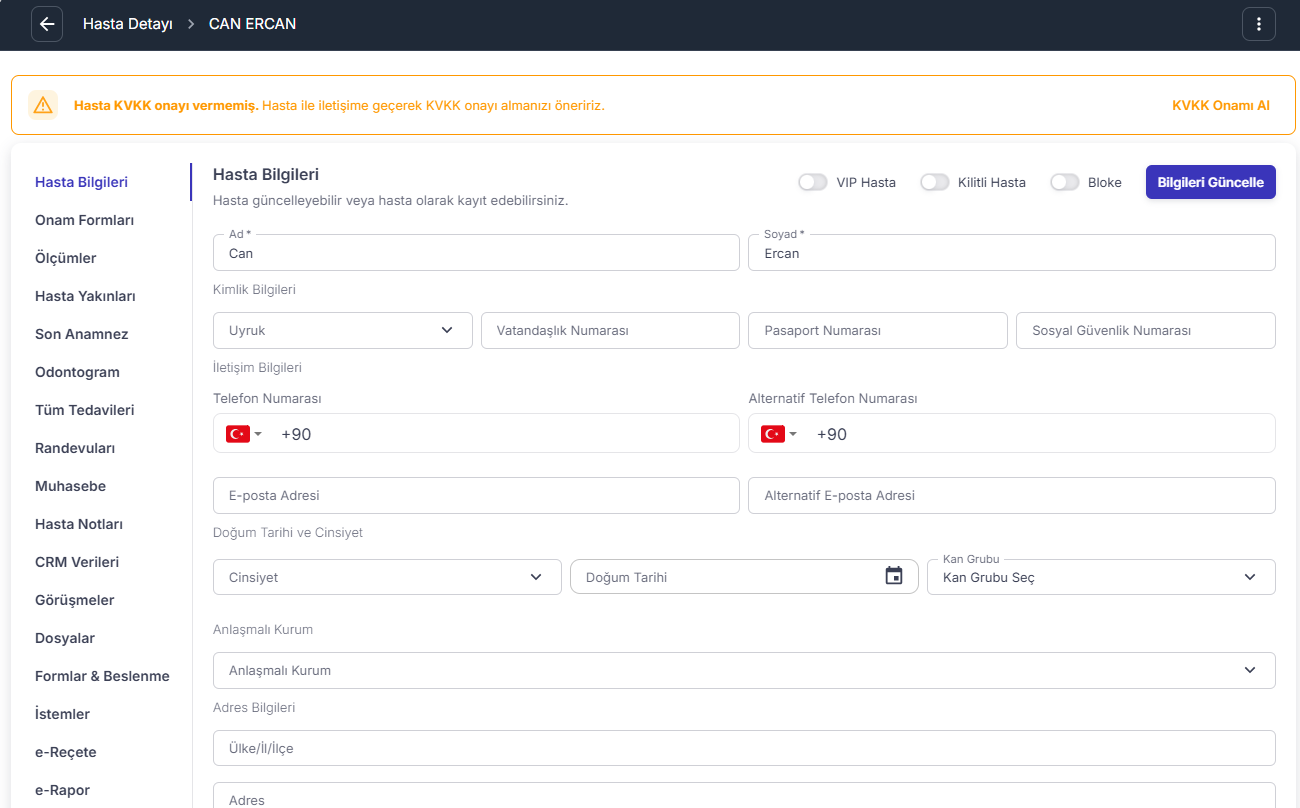Open the Görüşmeler section

point(75,600)
